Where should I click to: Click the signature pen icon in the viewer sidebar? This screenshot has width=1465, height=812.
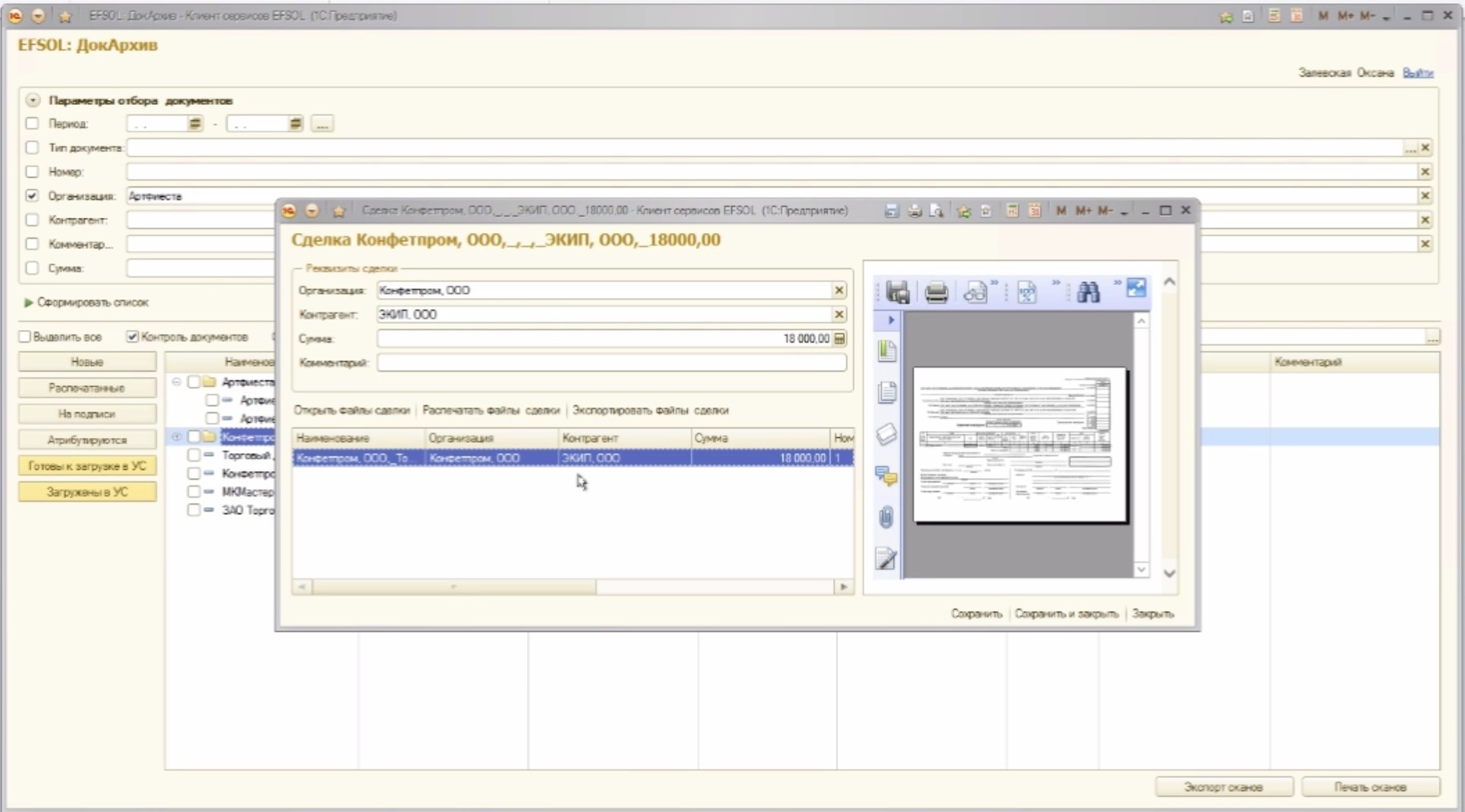[x=886, y=559]
